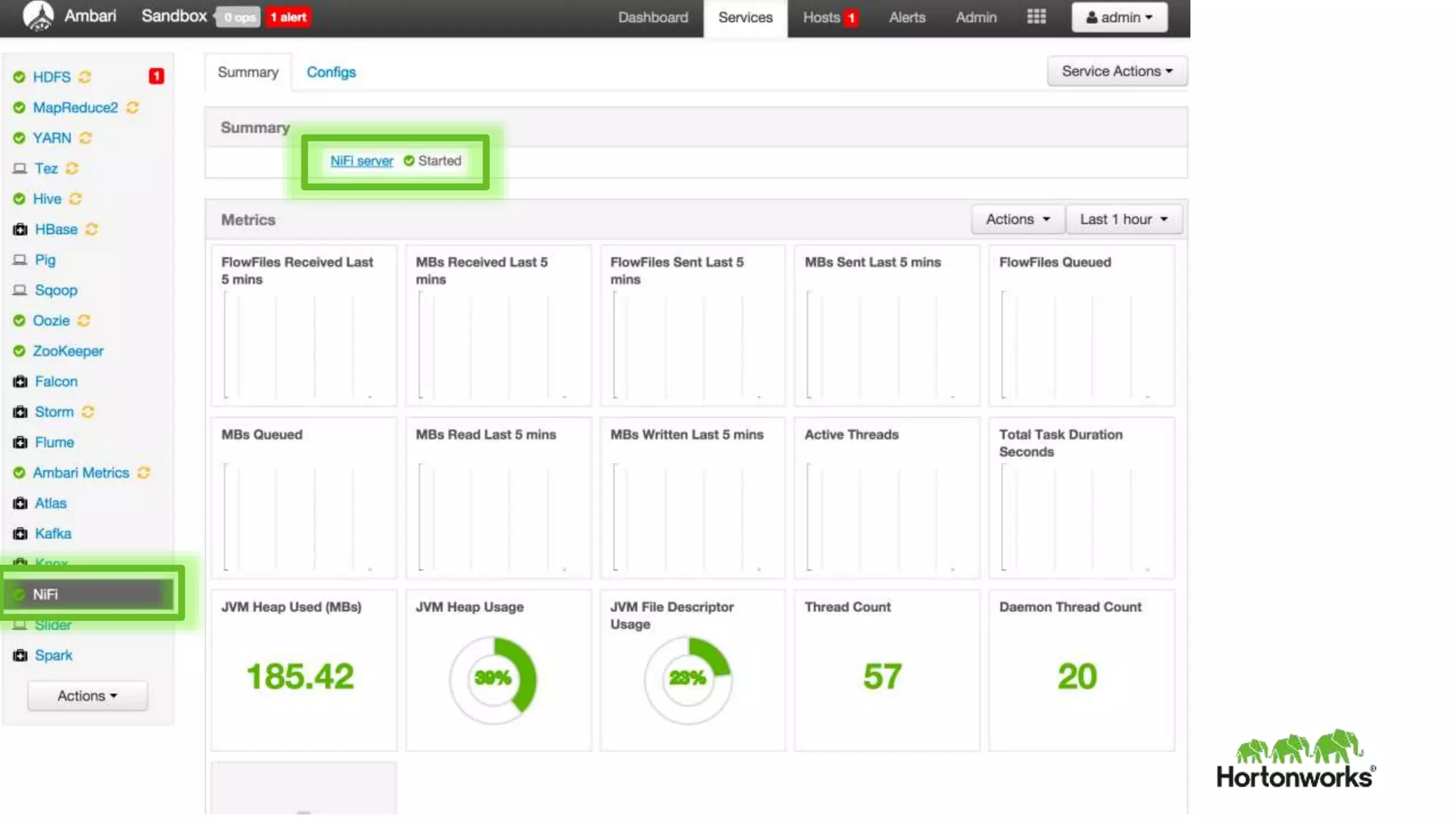Select the NiFi service in sidebar

point(89,594)
